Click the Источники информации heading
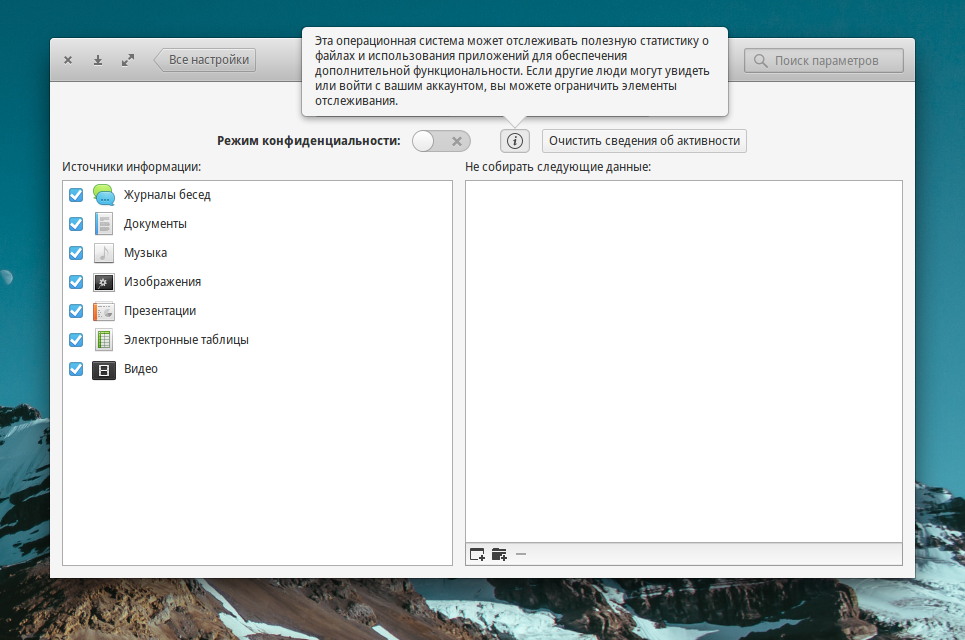The width and height of the screenshot is (965, 640). pyautogui.click(x=132, y=167)
